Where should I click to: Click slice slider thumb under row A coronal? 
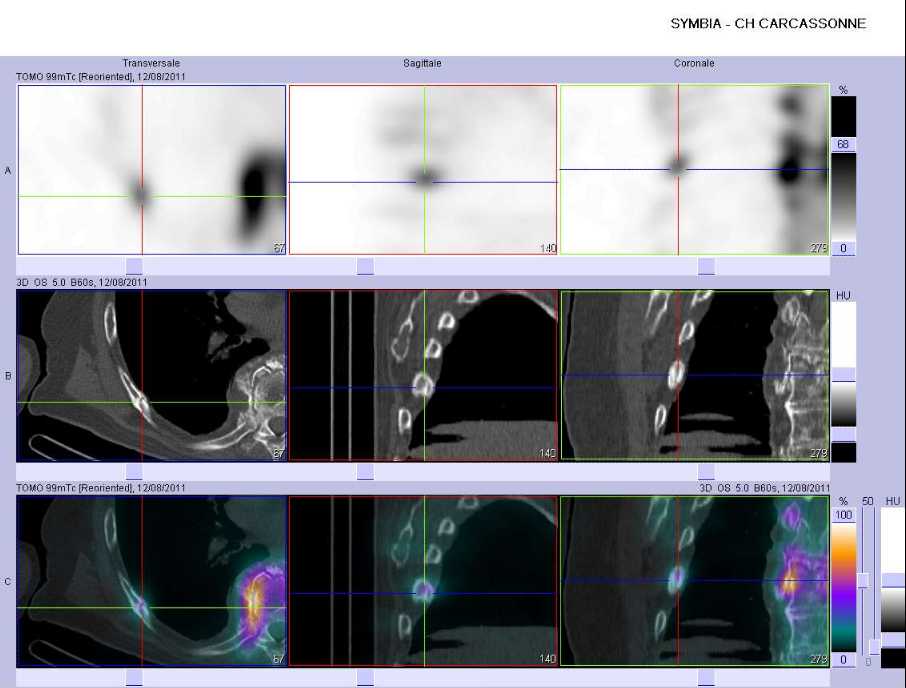point(706,266)
